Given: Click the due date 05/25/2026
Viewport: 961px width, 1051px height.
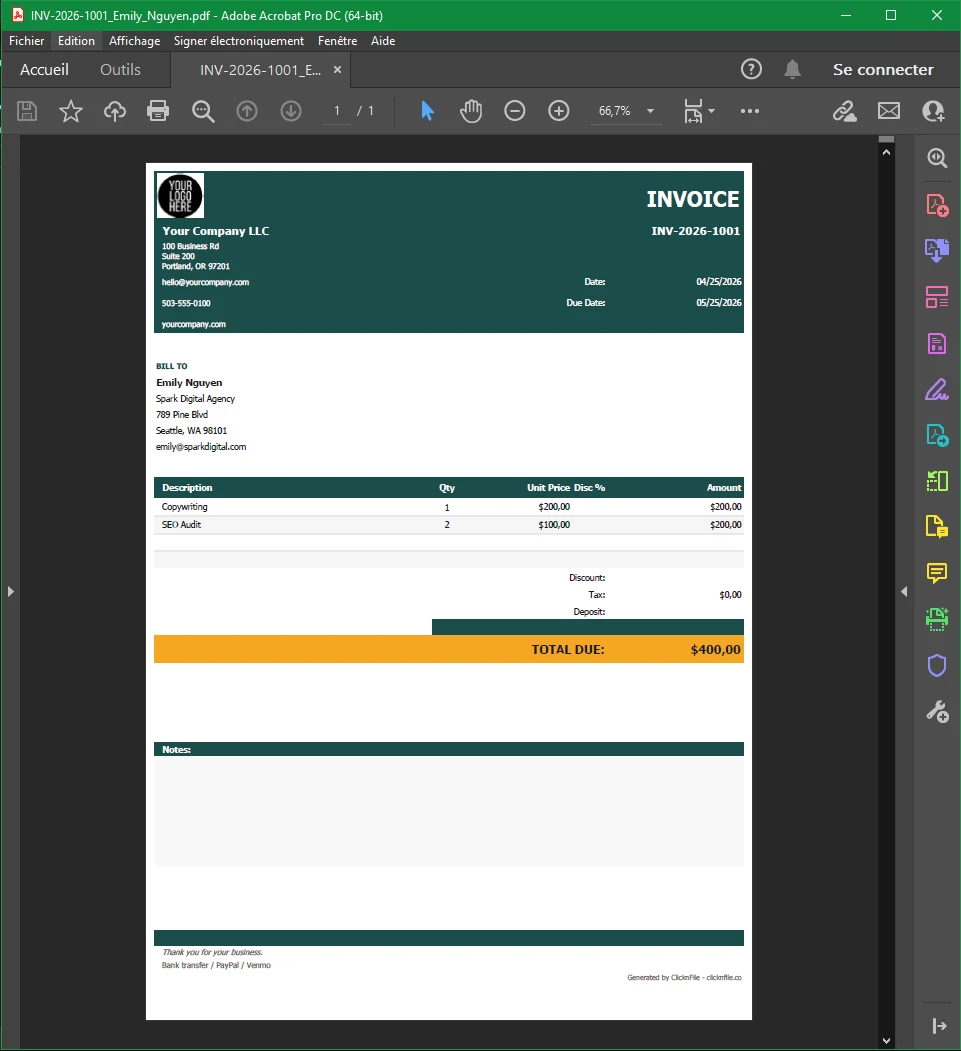Looking at the screenshot, I should click(x=718, y=303).
